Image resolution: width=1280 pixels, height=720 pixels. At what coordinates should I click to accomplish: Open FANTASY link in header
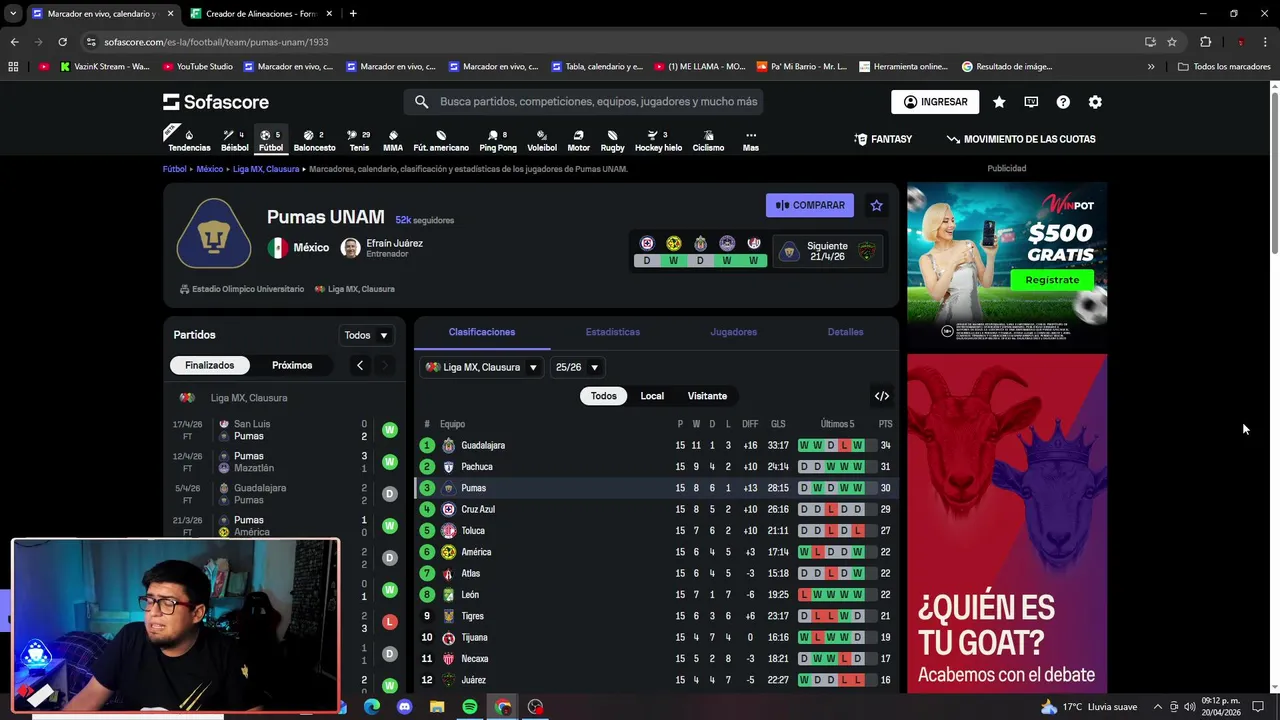[x=883, y=139]
